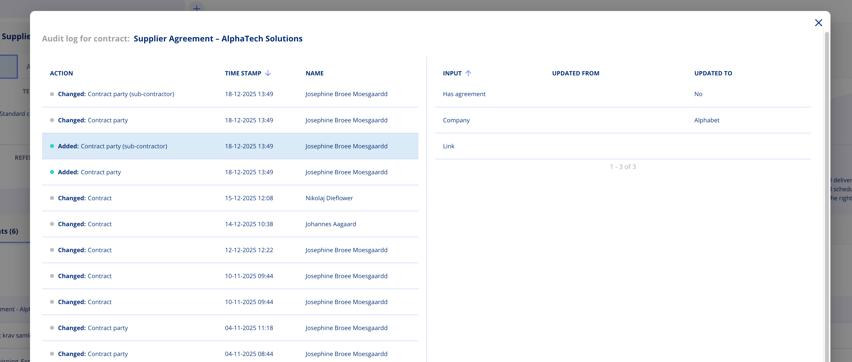Click the TIME STAMP column header label
The image size is (852, 362).
243,73
